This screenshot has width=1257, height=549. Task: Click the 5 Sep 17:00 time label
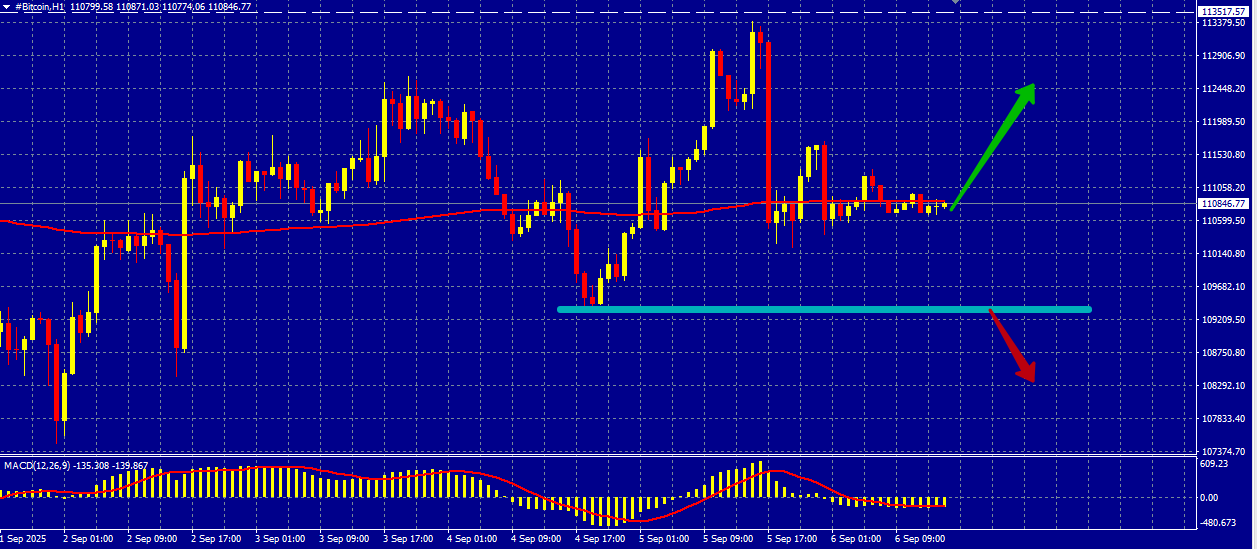coord(791,539)
